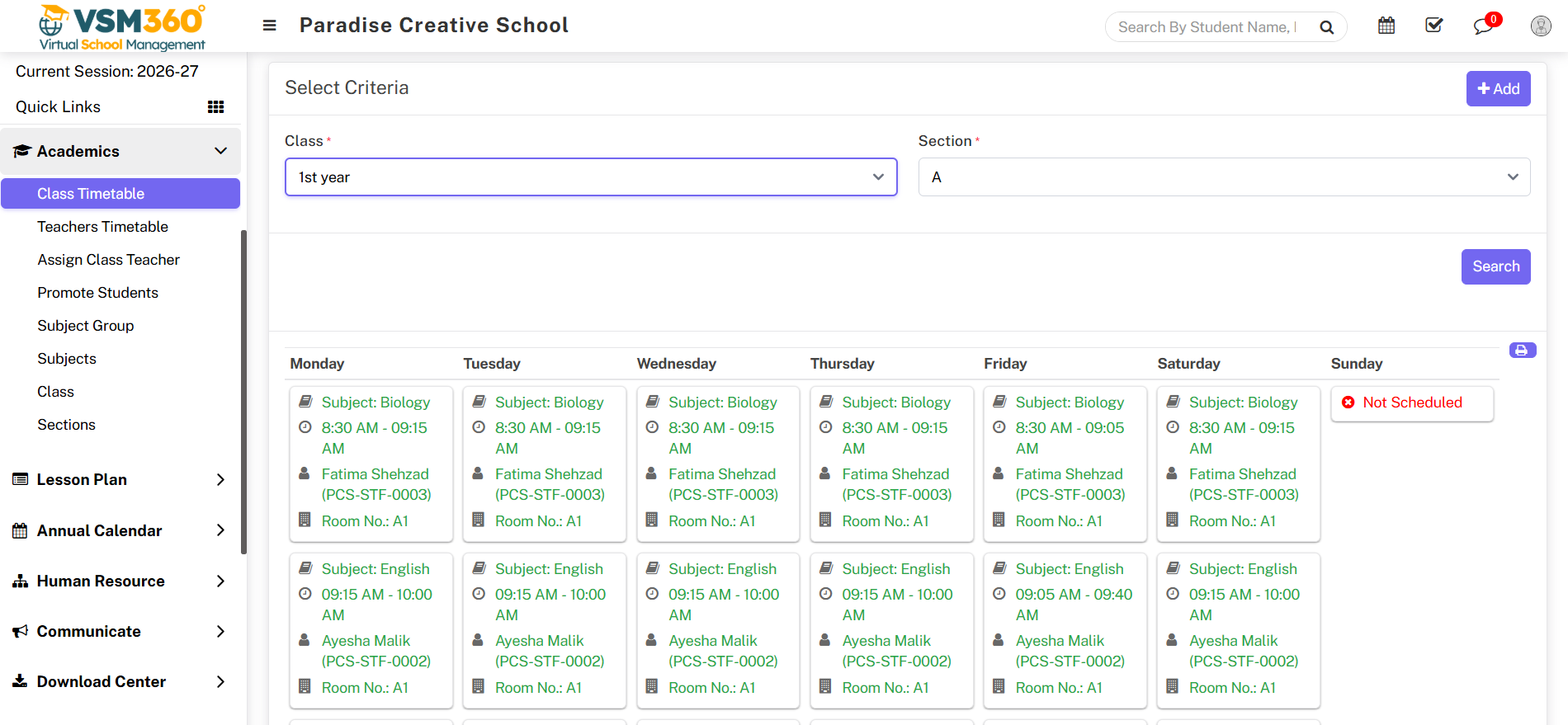The height and width of the screenshot is (725, 1568).
Task: Open the user profile avatar
Action: 1541,26
